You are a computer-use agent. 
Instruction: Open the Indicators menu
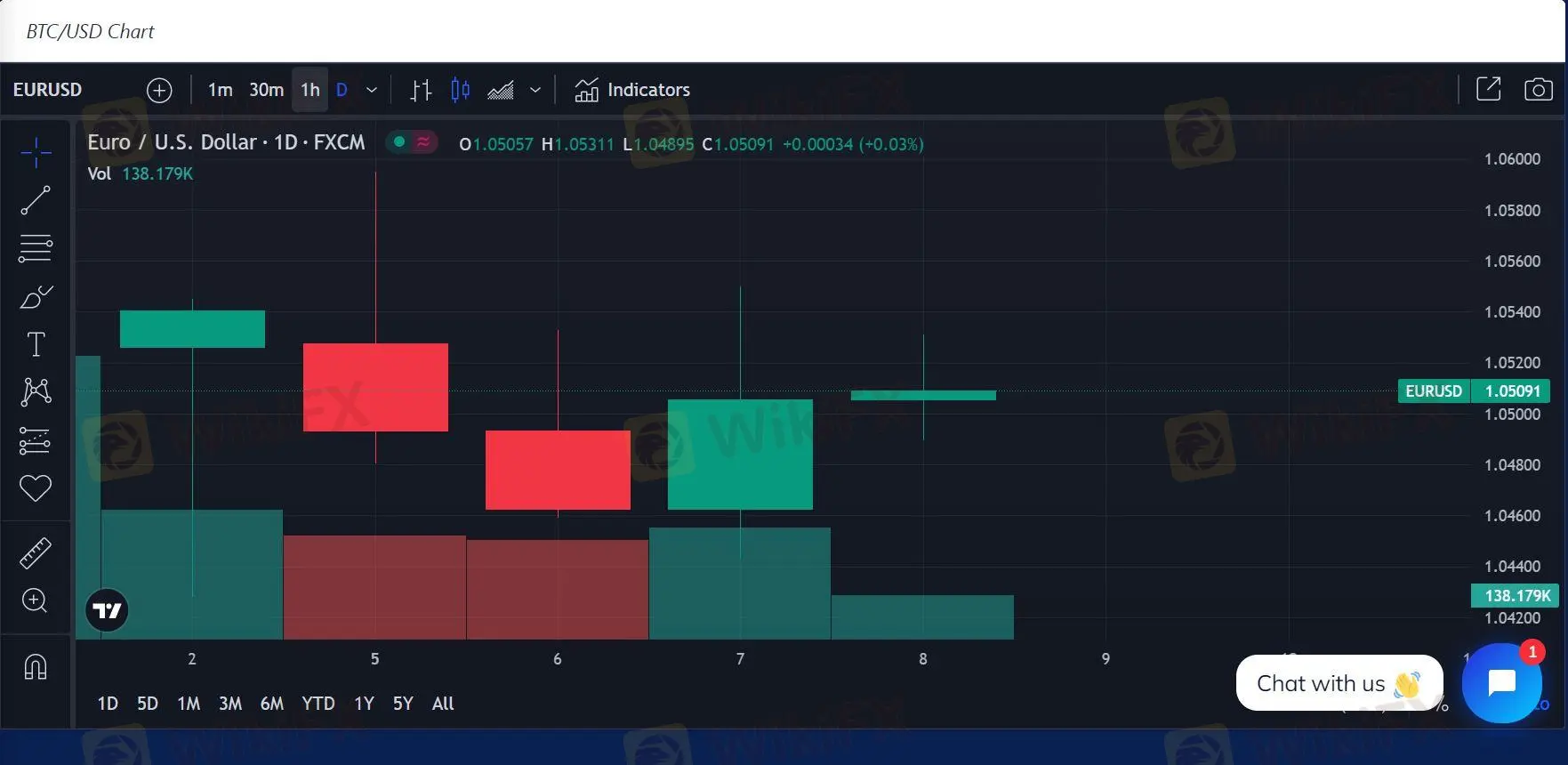(x=632, y=90)
